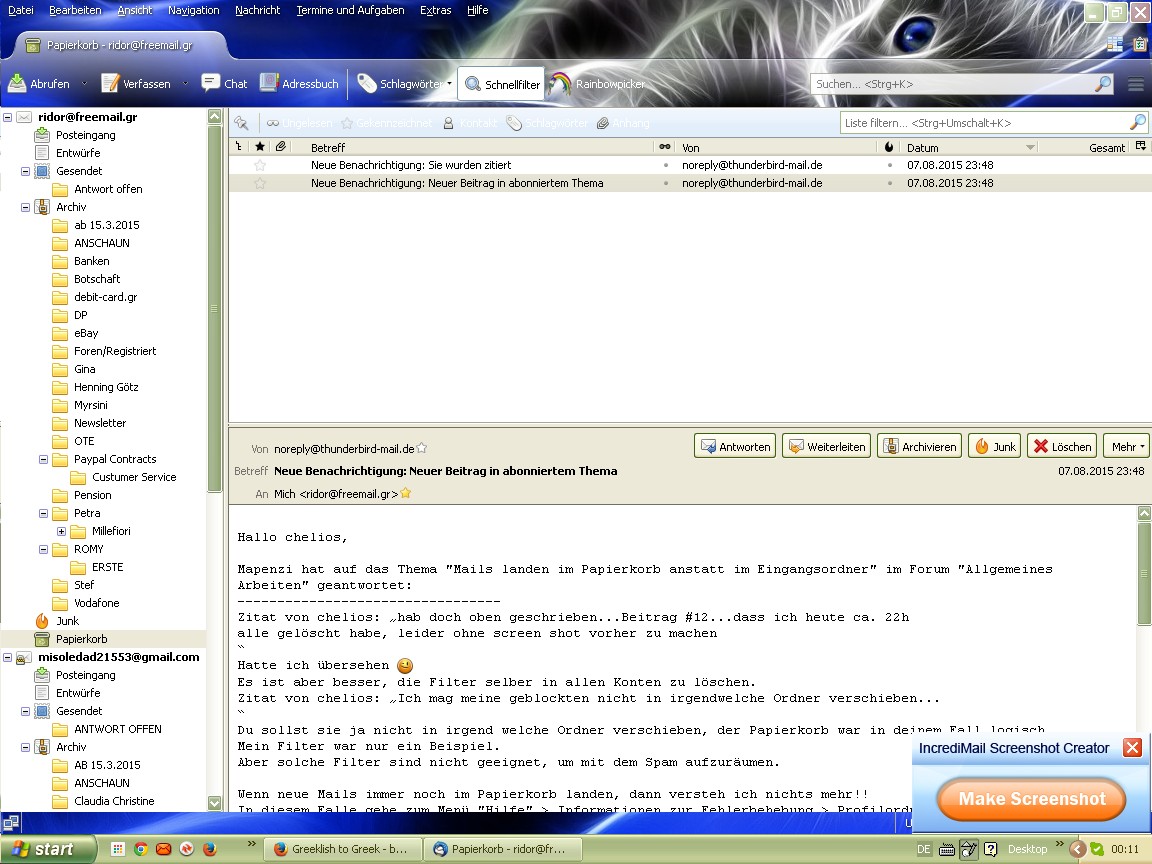Open the Nachricht menu
This screenshot has width=1152, height=864.
(257, 10)
